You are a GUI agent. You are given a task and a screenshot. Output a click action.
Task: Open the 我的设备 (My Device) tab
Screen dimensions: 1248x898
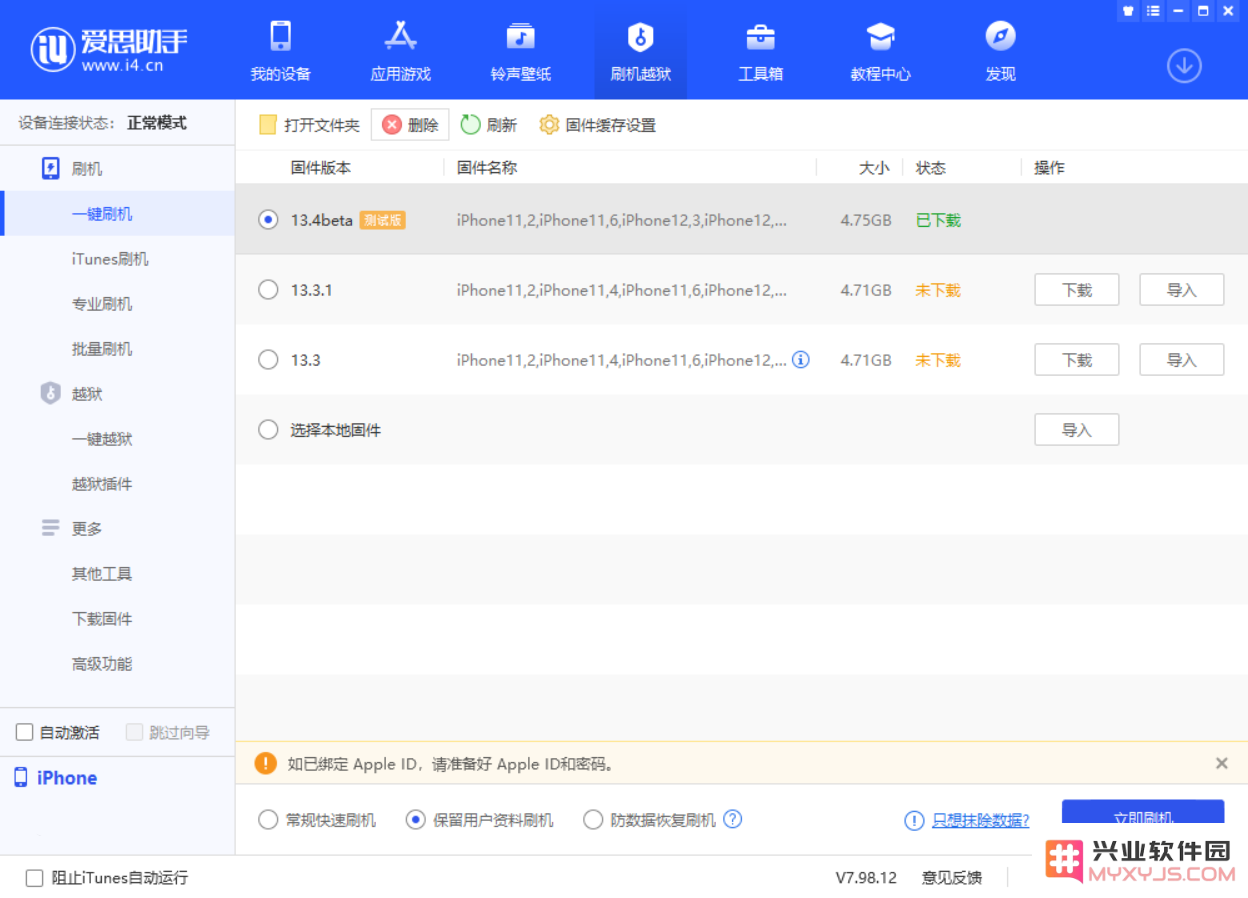click(280, 51)
